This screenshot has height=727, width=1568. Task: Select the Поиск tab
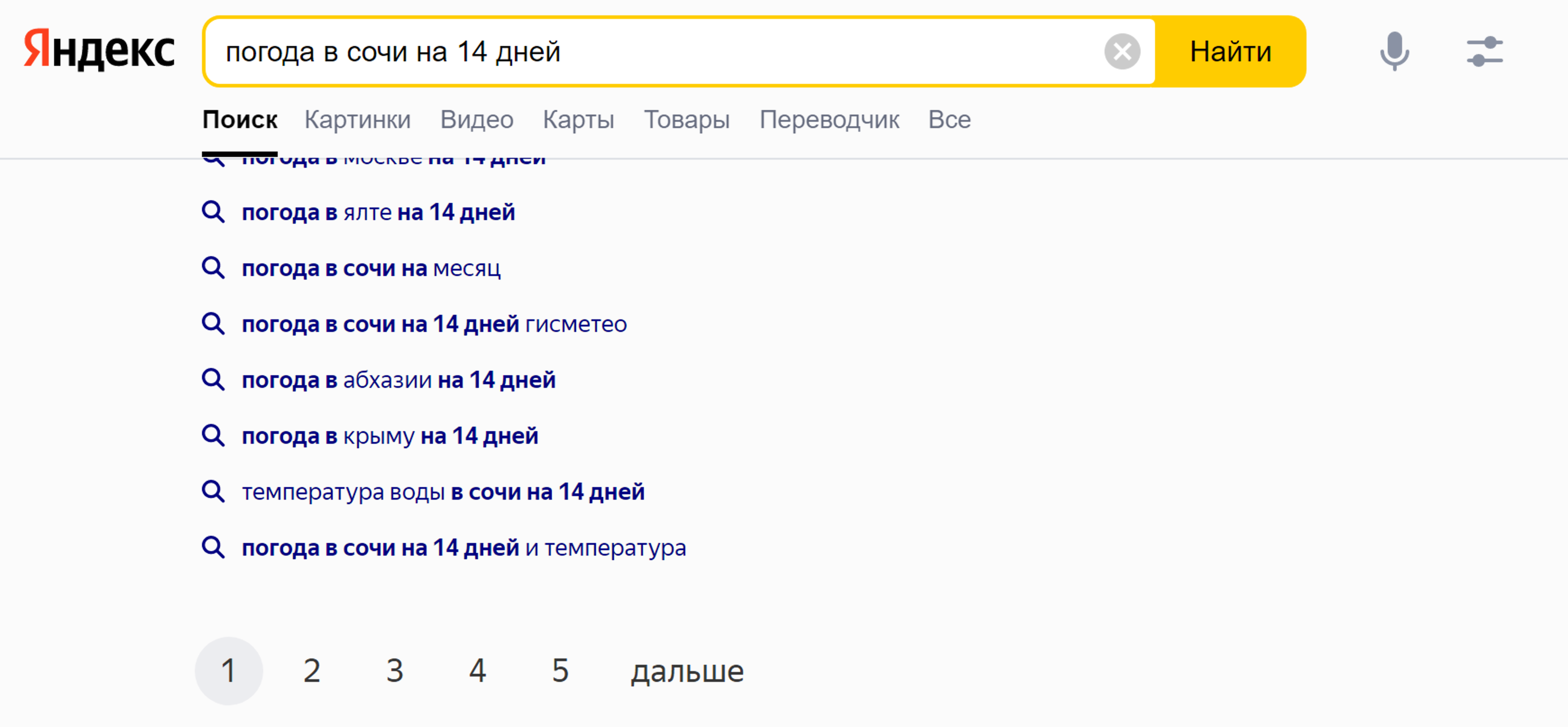pos(240,120)
